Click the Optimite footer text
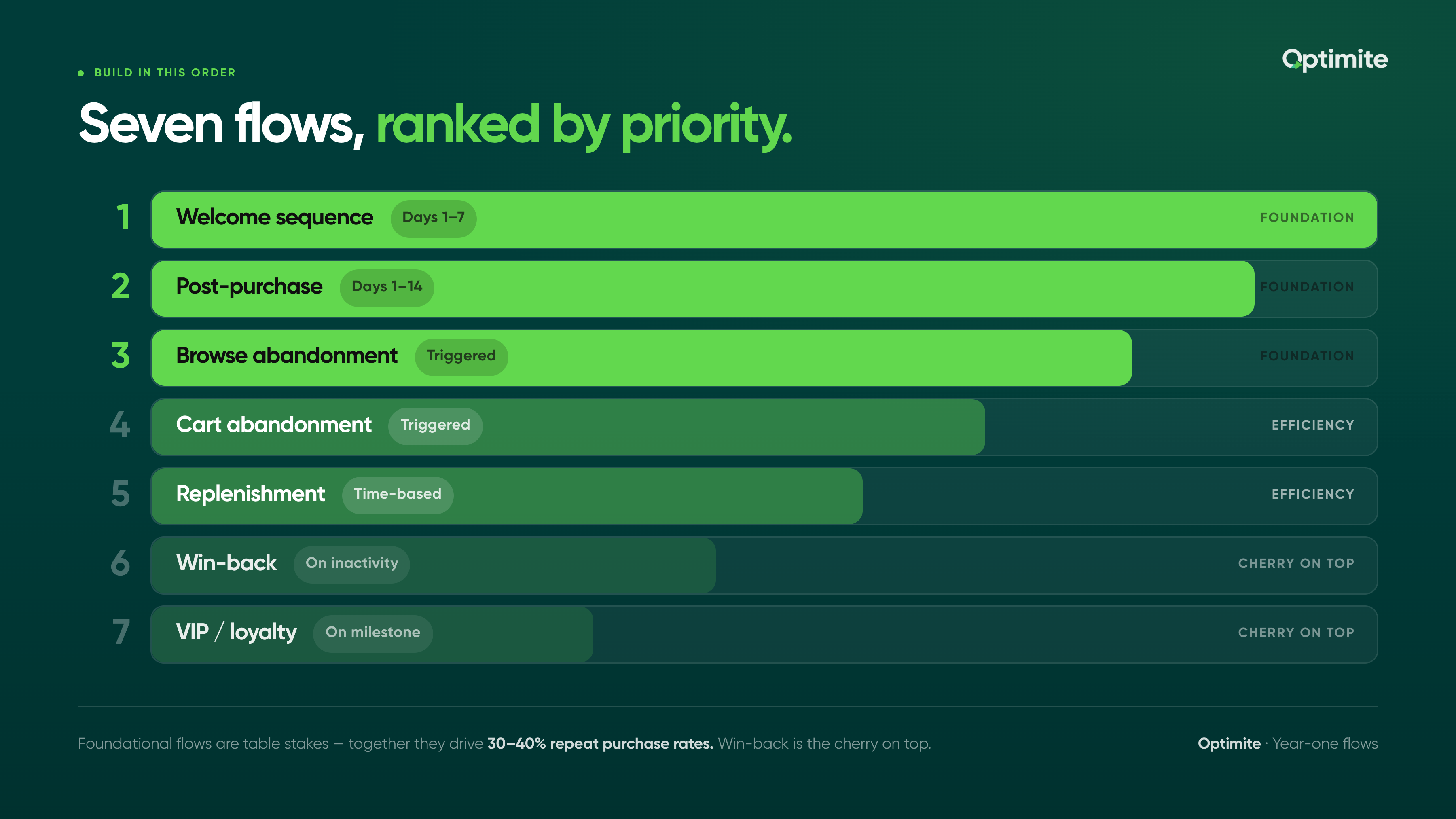 tap(1229, 744)
